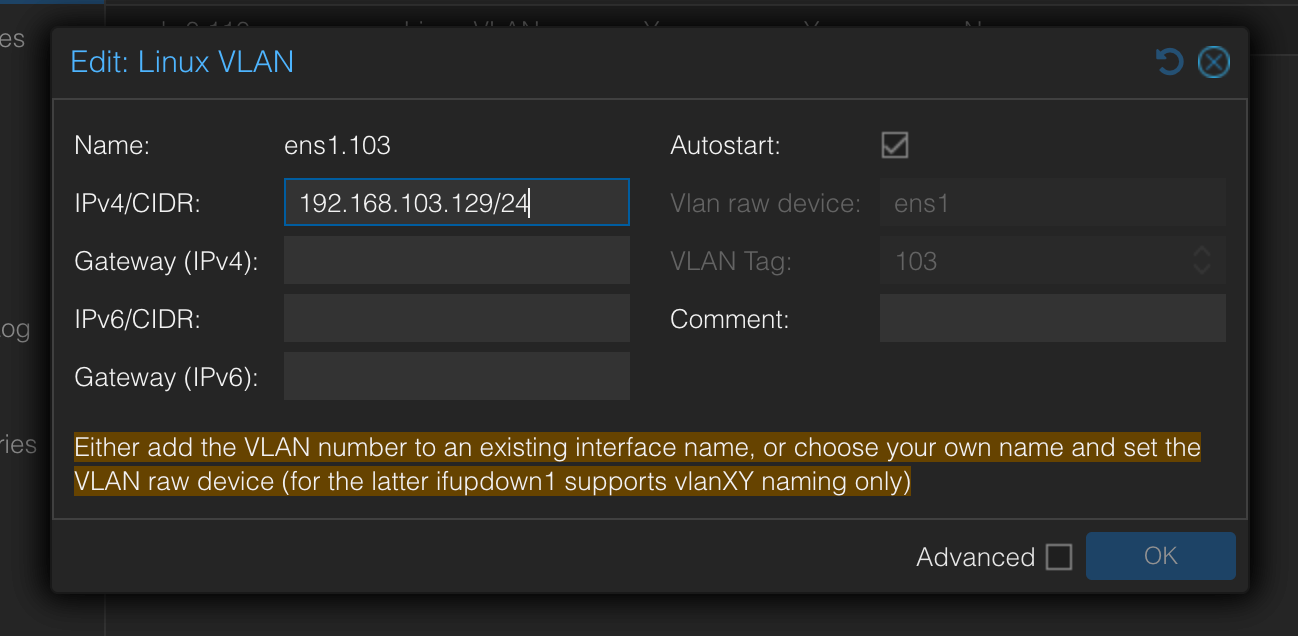Viewport: 1298px width, 636px height.
Task: Click the OK button
Action: click(x=1160, y=556)
